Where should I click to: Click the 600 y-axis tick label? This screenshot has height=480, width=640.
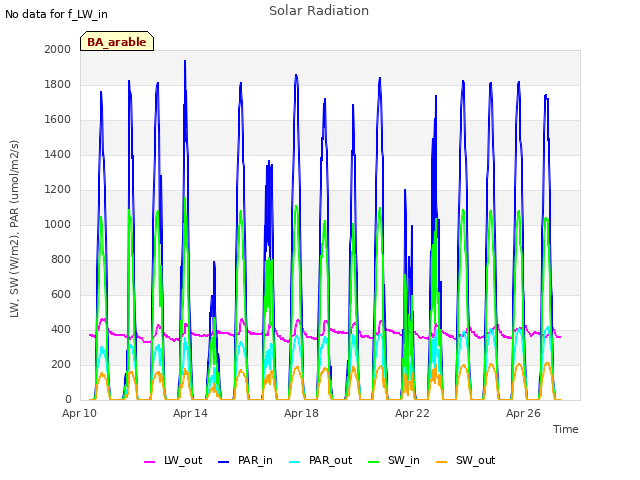click(61, 294)
